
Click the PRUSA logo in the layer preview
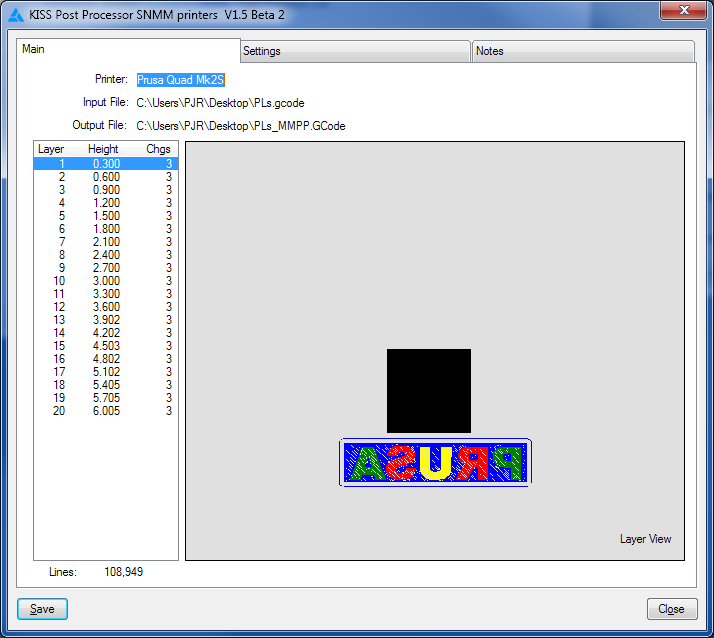point(435,463)
